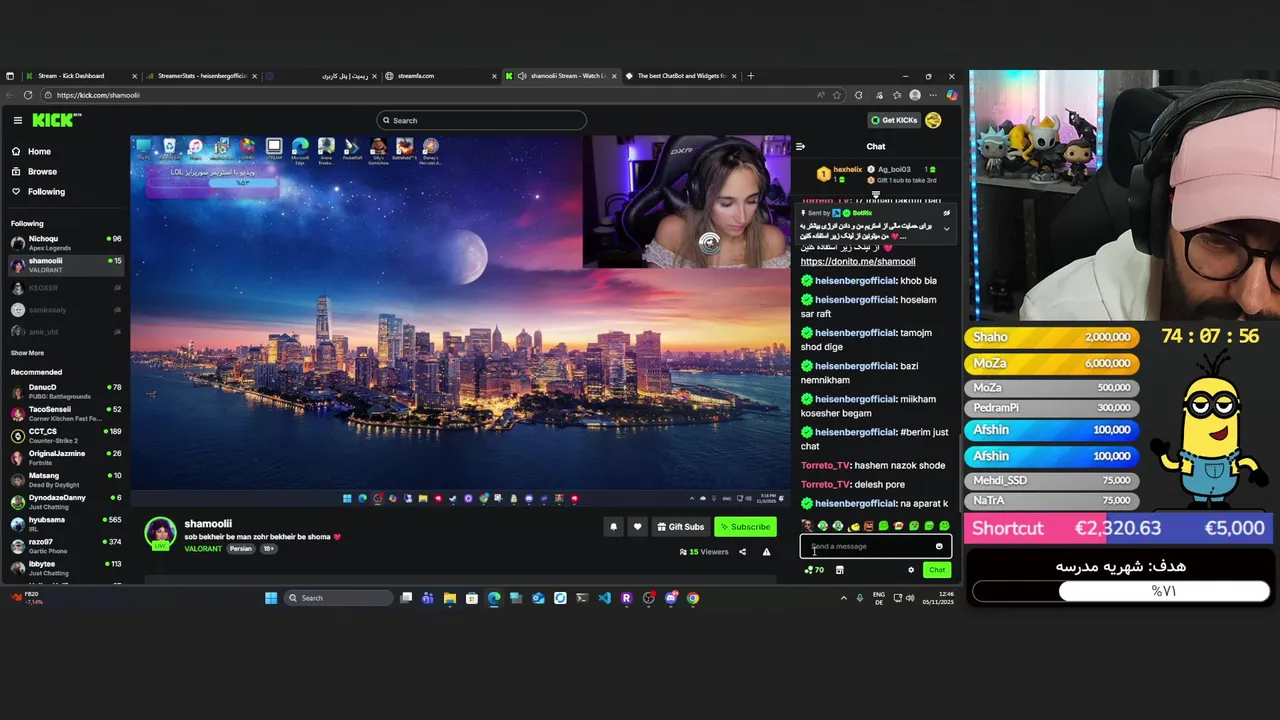This screenshot has width=1280, height=720.
Task: Click the share stream icon
Action: click(742, 552)
